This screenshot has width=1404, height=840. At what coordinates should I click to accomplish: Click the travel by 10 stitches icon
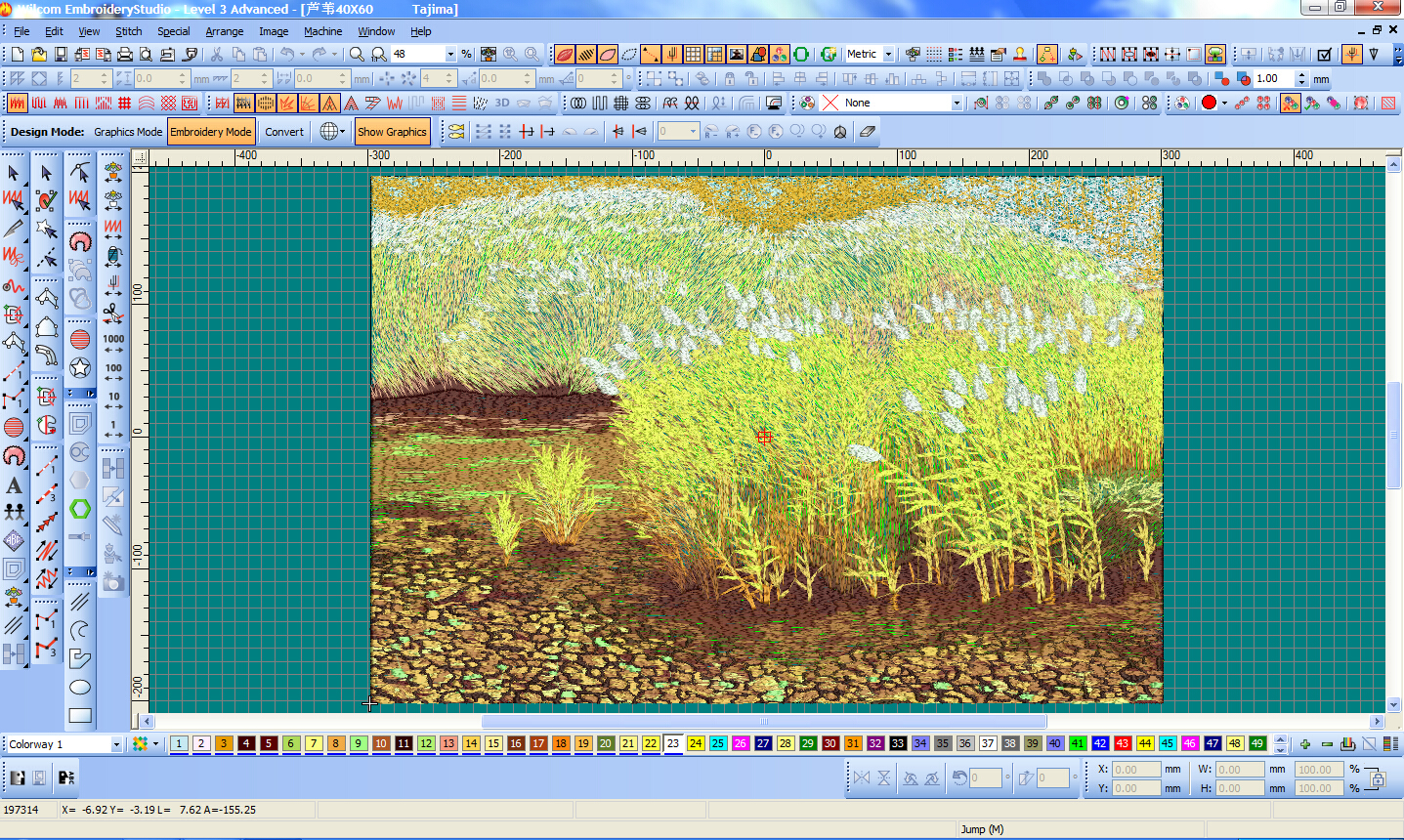tap(113, 401)
